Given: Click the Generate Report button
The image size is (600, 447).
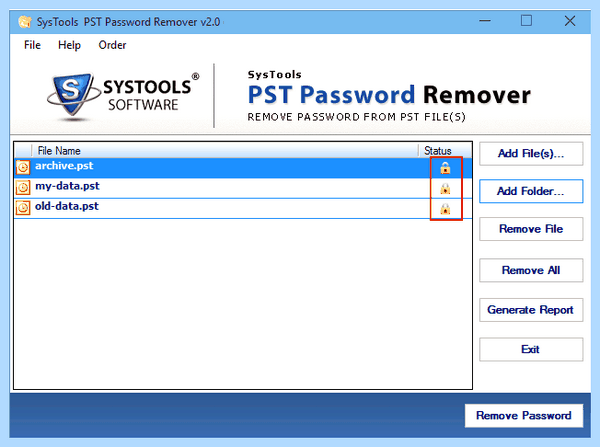Looking at the screenshot, I should (x=531, y=310).
